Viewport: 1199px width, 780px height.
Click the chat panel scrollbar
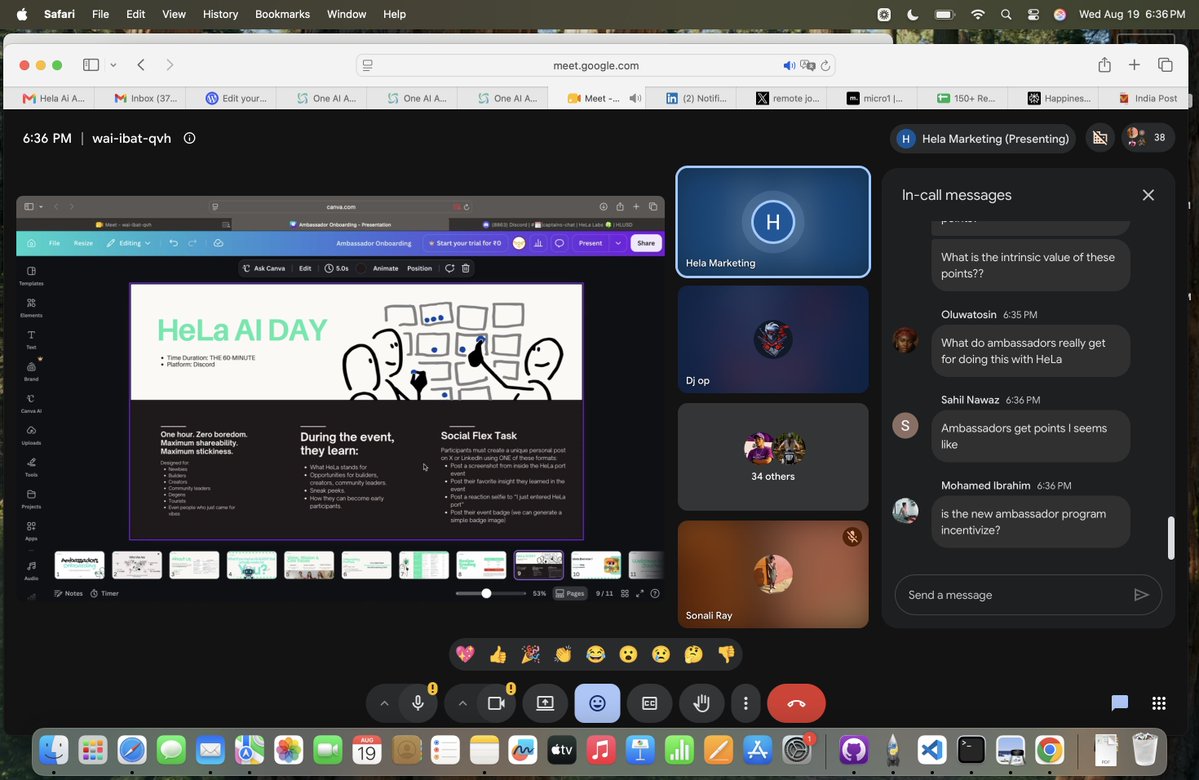click(1171, 538)
